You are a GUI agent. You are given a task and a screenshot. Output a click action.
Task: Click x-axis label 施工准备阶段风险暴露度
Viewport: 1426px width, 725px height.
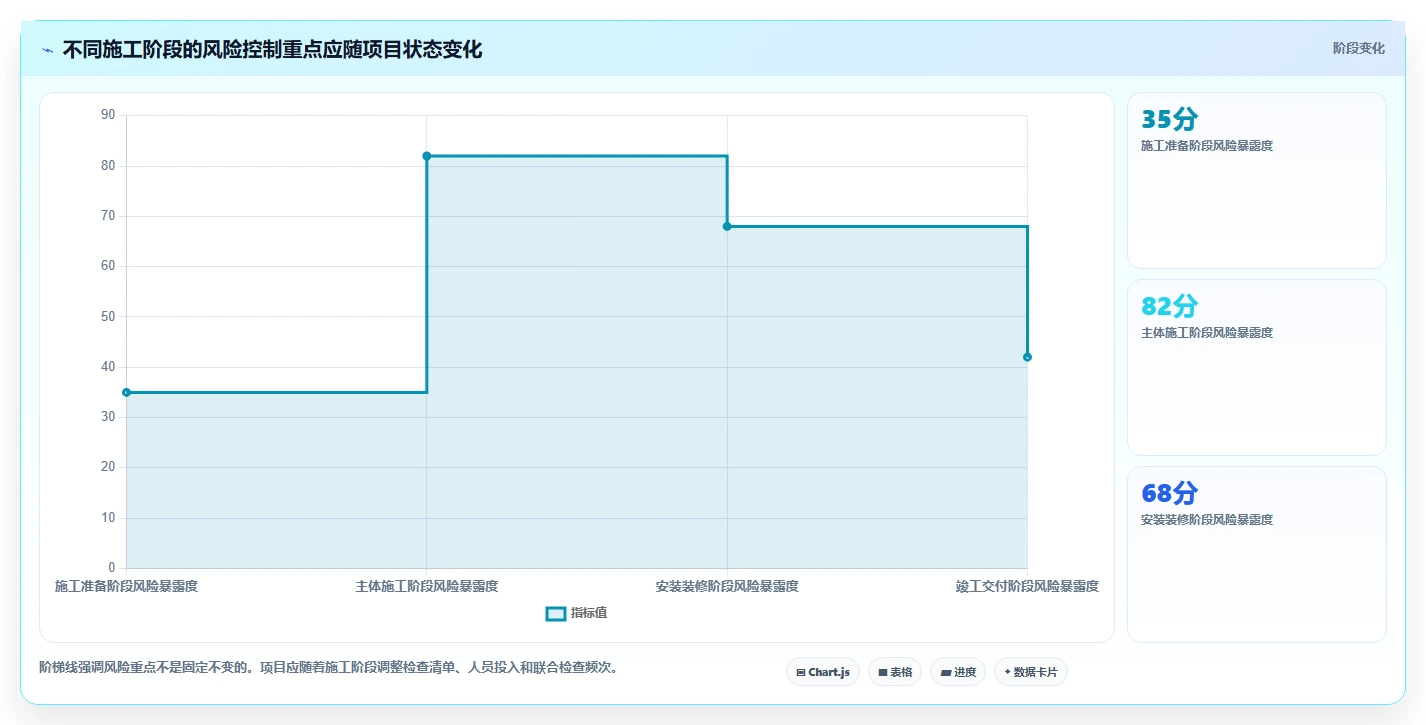[x=126, y=586]
